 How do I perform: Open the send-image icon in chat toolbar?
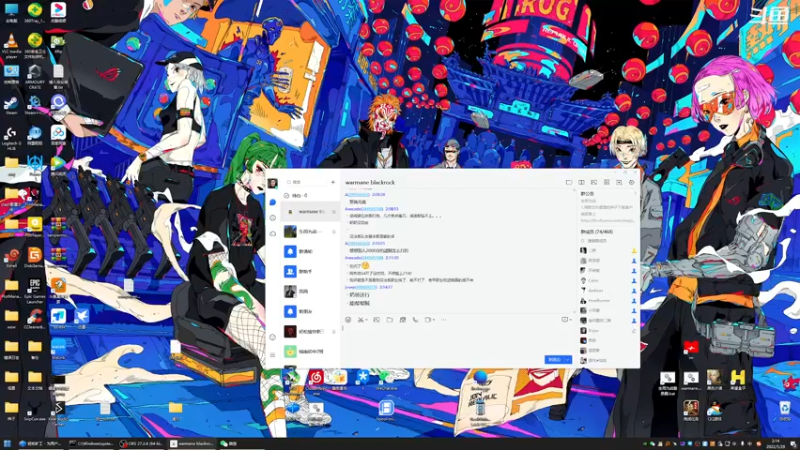click(377, 320)
